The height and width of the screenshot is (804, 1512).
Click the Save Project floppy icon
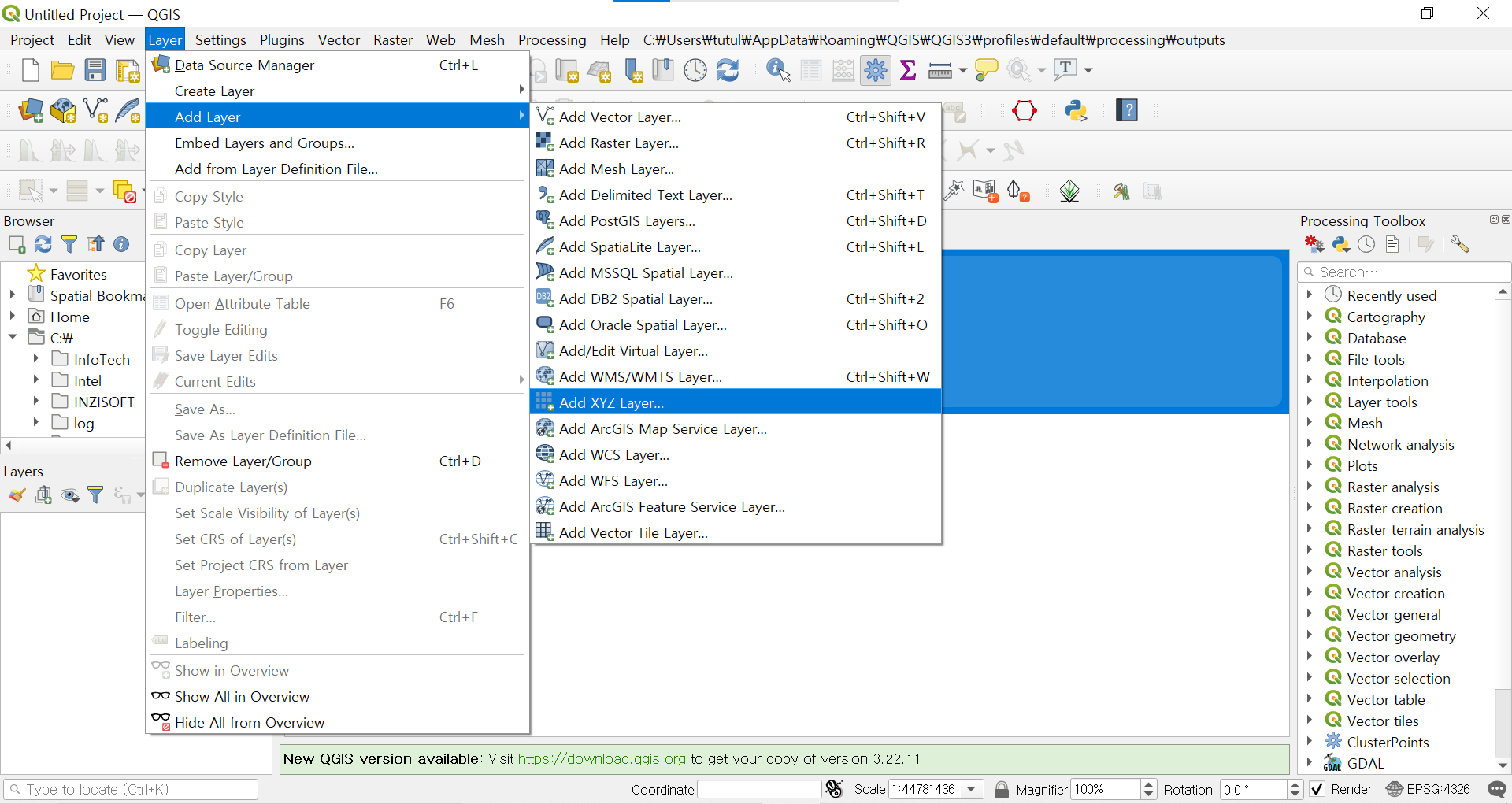[95, 70]
